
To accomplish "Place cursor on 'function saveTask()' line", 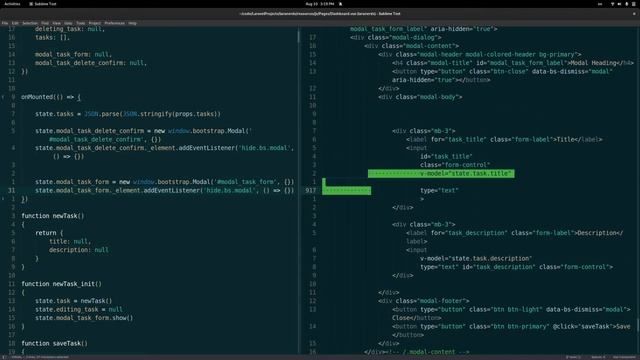I will [55, 343].
